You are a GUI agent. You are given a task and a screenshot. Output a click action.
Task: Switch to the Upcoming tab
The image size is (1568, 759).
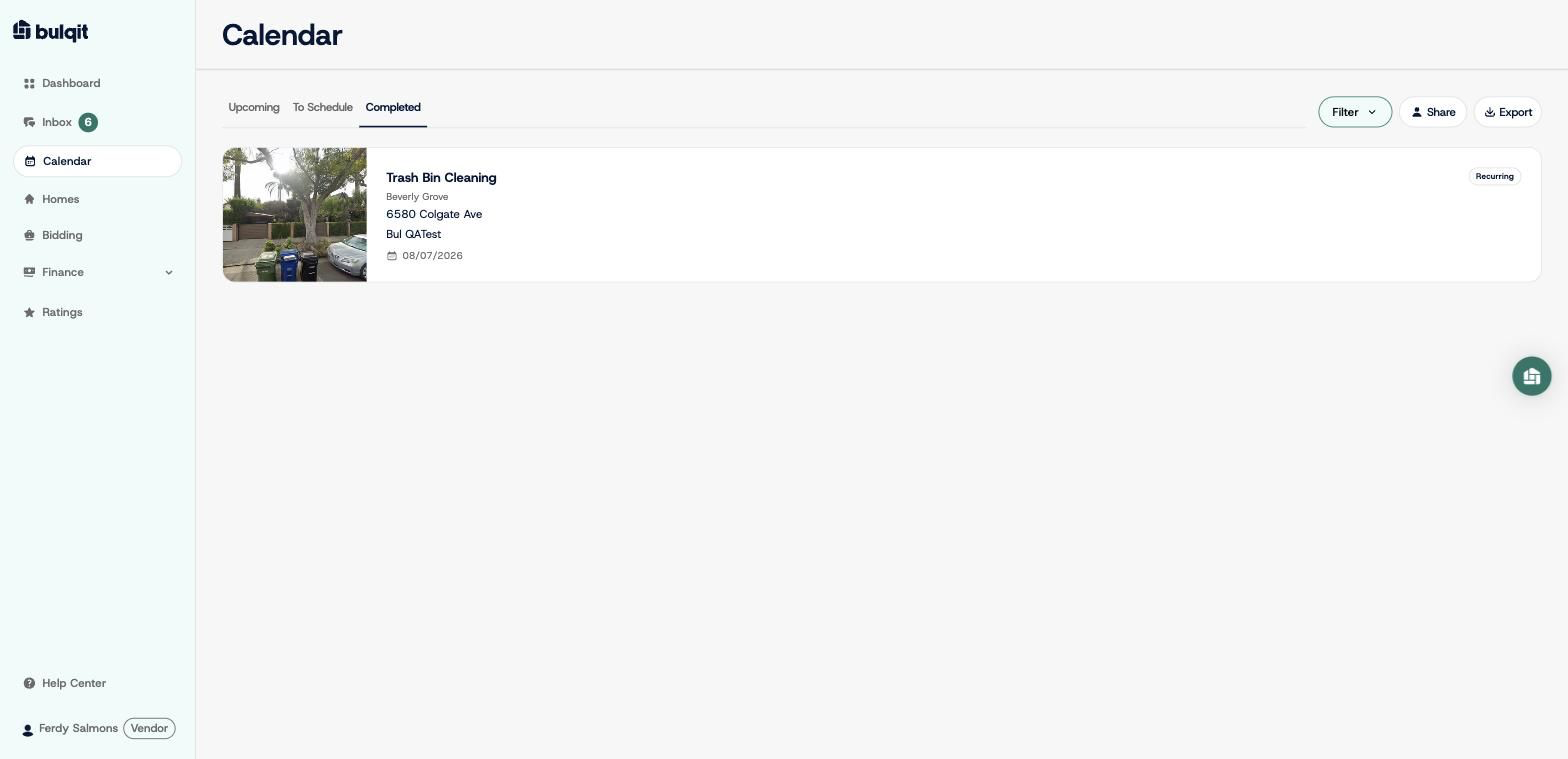tap(254, 107)
